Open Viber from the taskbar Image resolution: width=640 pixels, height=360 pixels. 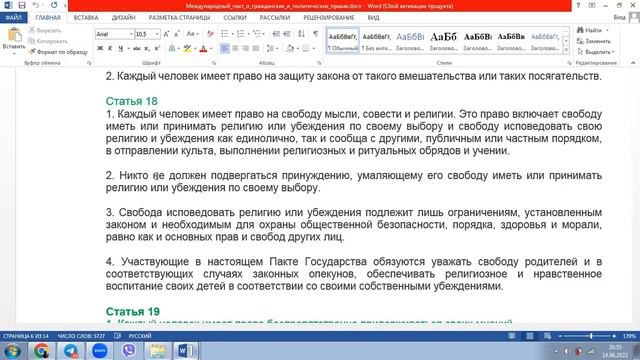129,351
